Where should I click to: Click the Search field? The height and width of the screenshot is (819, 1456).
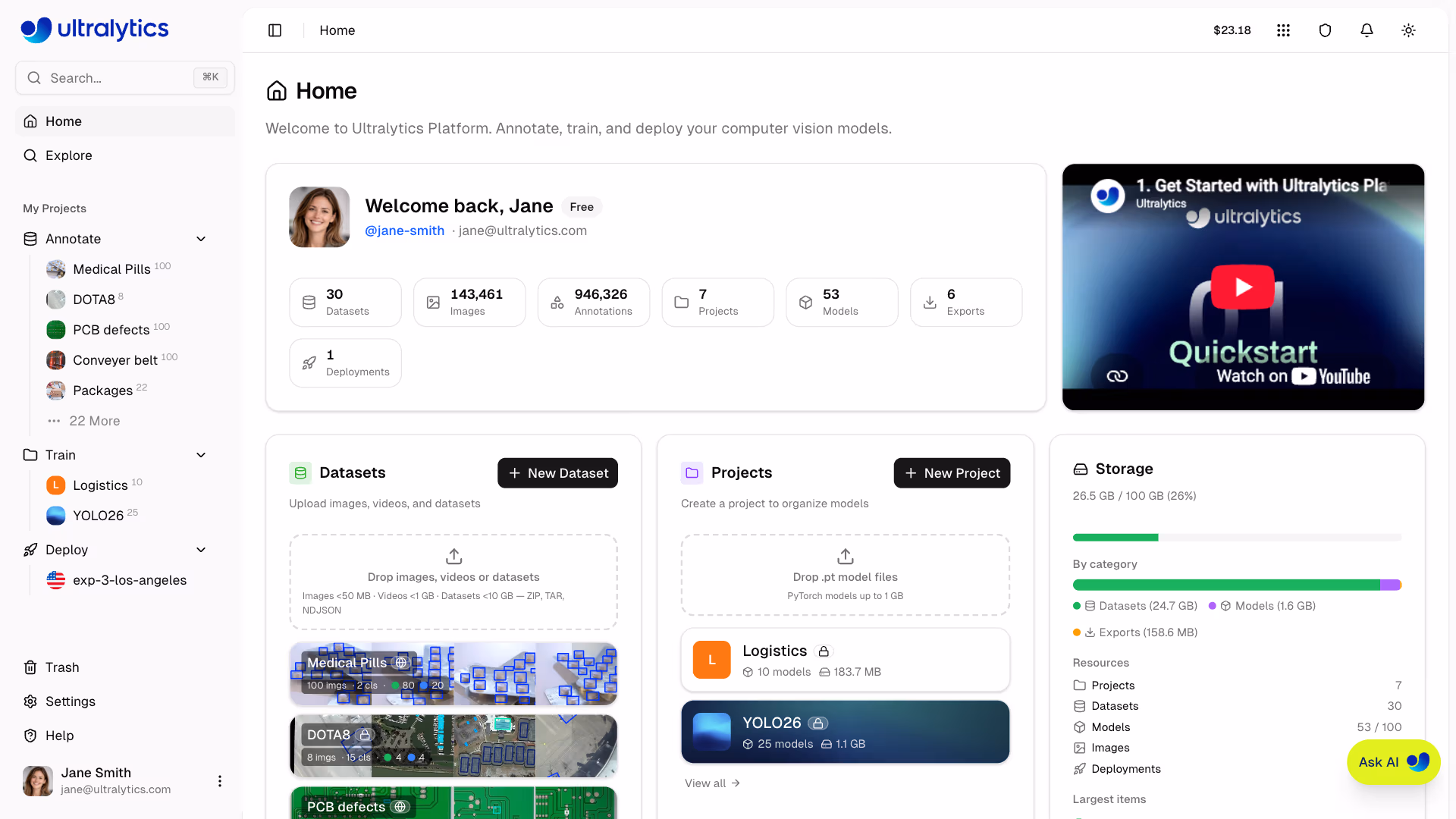[125, 77]
